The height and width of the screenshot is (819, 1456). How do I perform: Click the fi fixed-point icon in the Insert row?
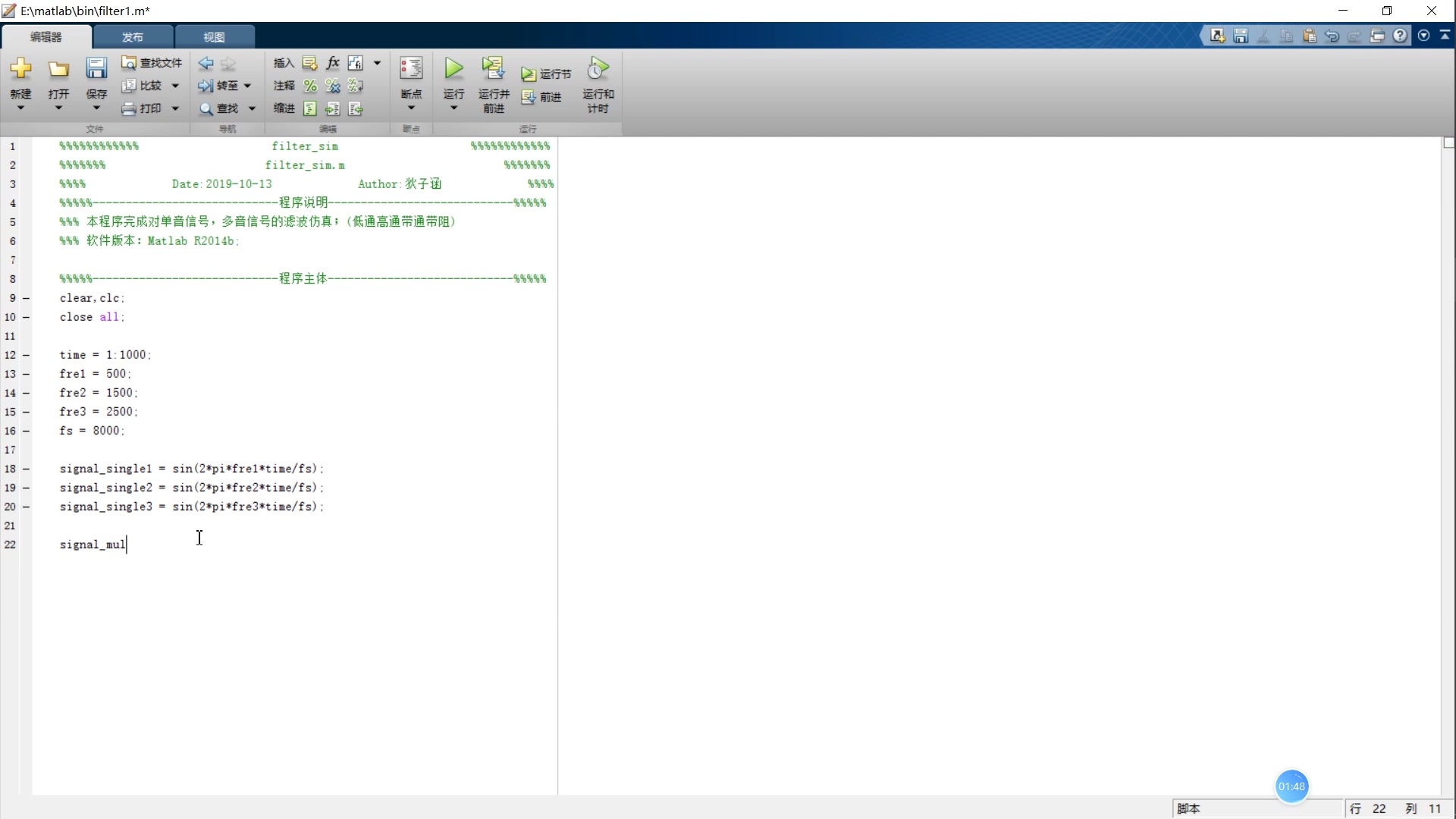tap(356, 63)
